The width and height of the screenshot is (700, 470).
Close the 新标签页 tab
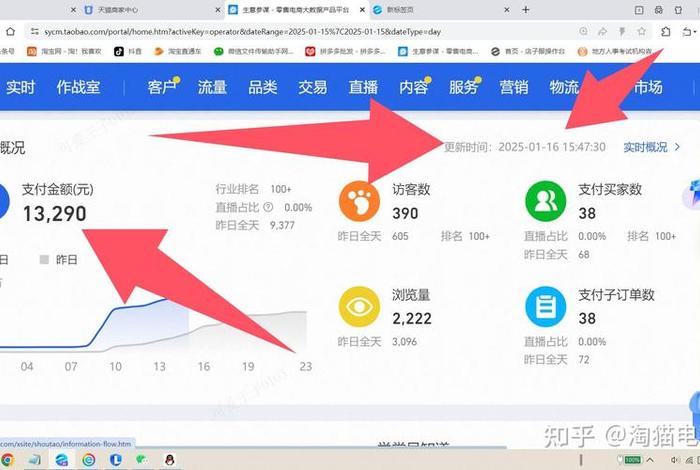(507, 10)
